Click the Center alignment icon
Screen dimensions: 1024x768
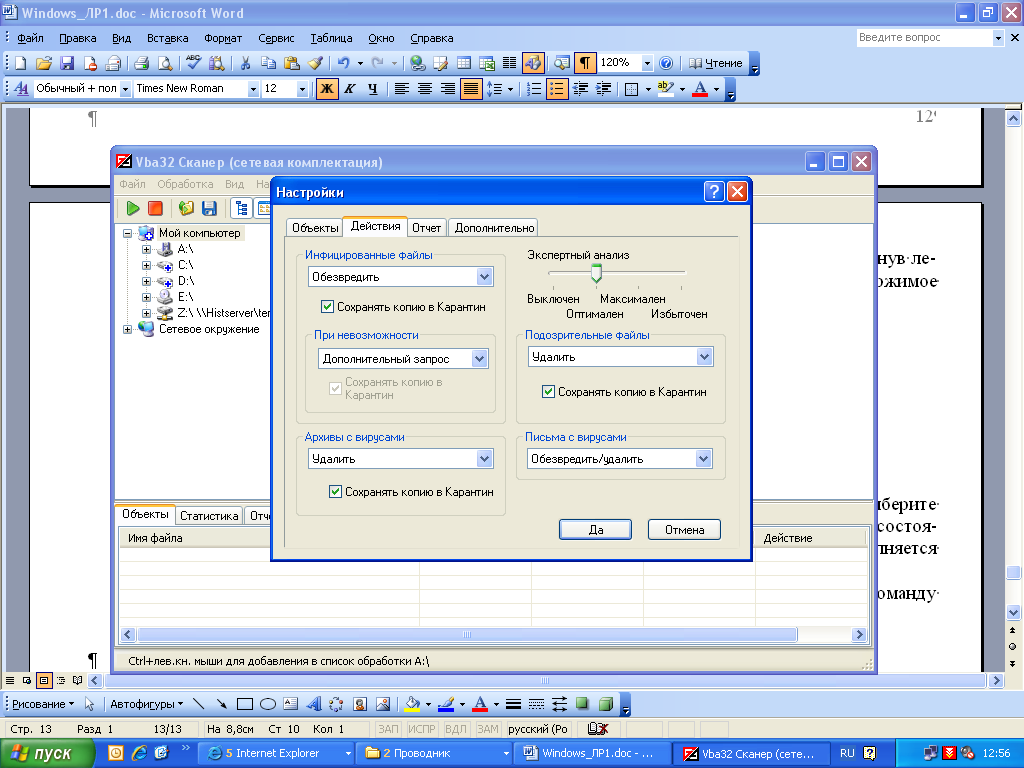pos(424,88)
